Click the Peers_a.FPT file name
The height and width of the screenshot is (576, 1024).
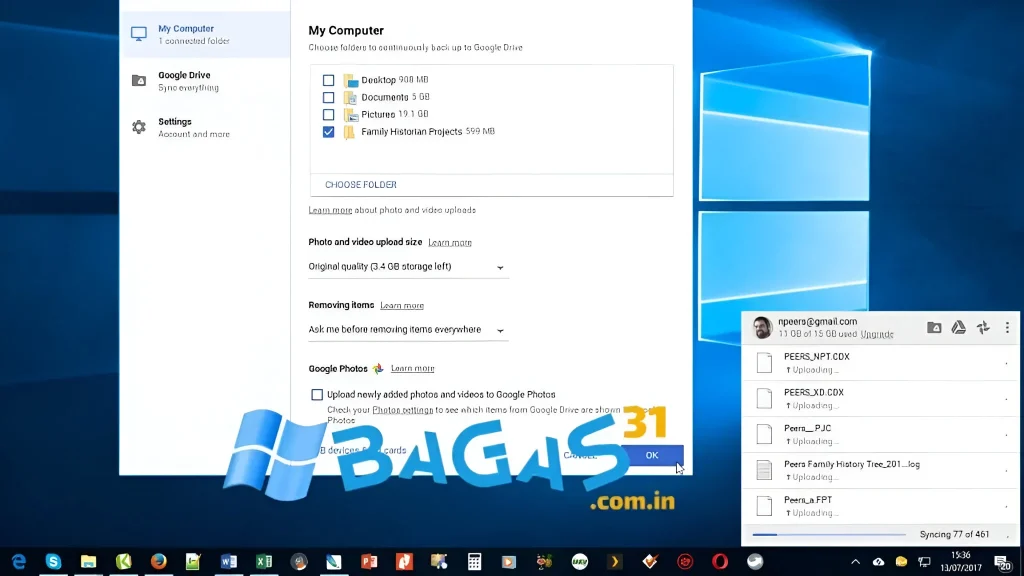coord(808,500)
